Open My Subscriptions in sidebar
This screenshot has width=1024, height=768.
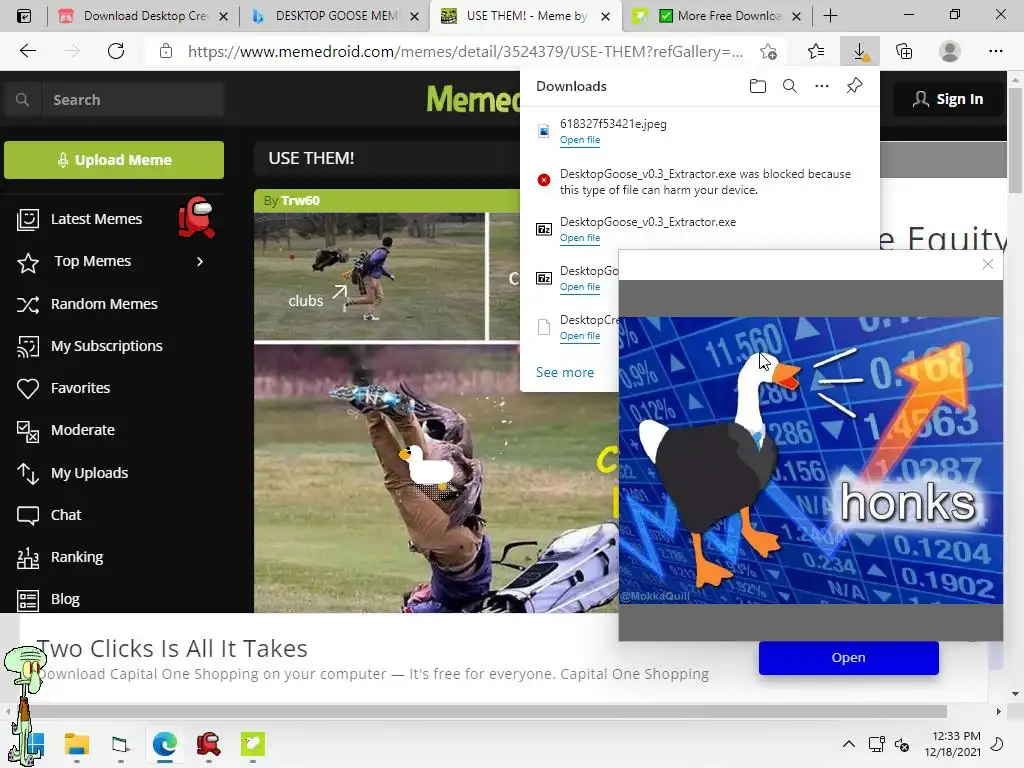coord(106,346)
